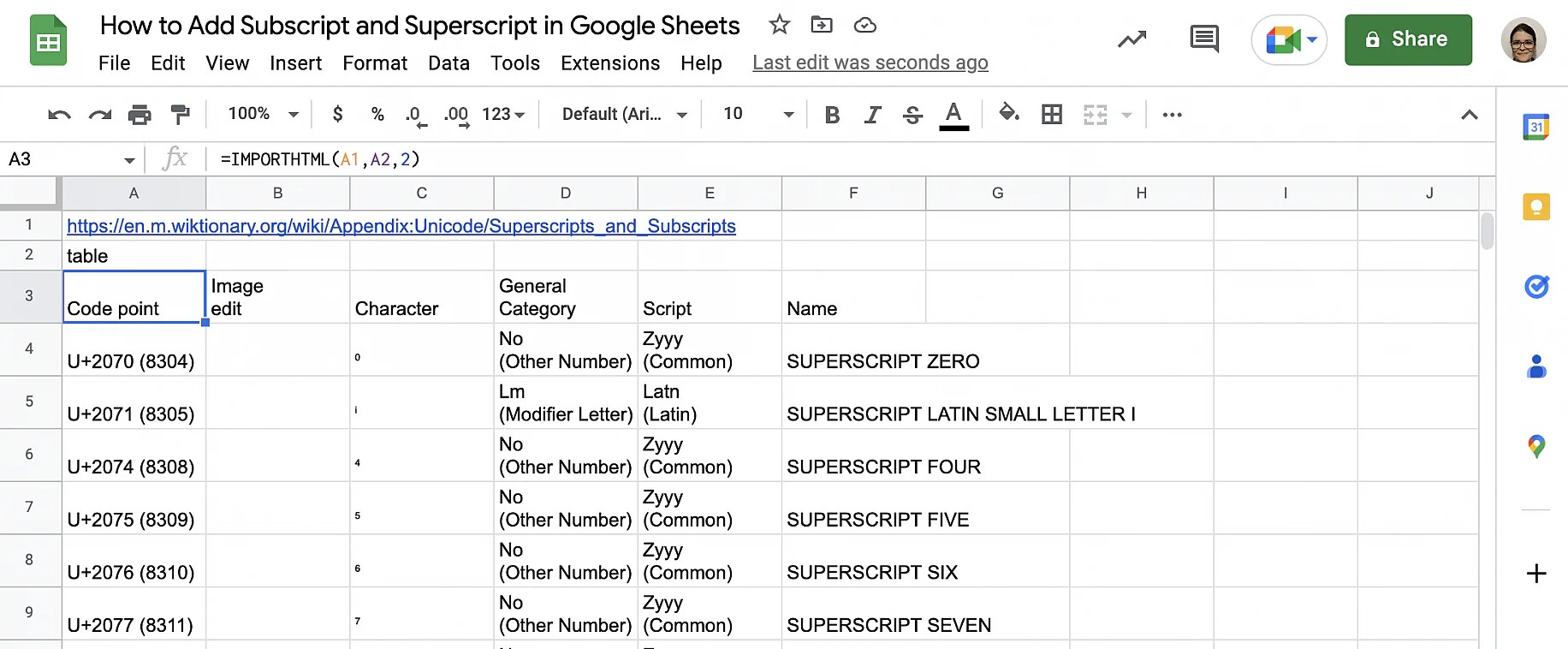Screen dimensions: 1568x649
Task: Redo the last action
Action: tap(100, 114)
